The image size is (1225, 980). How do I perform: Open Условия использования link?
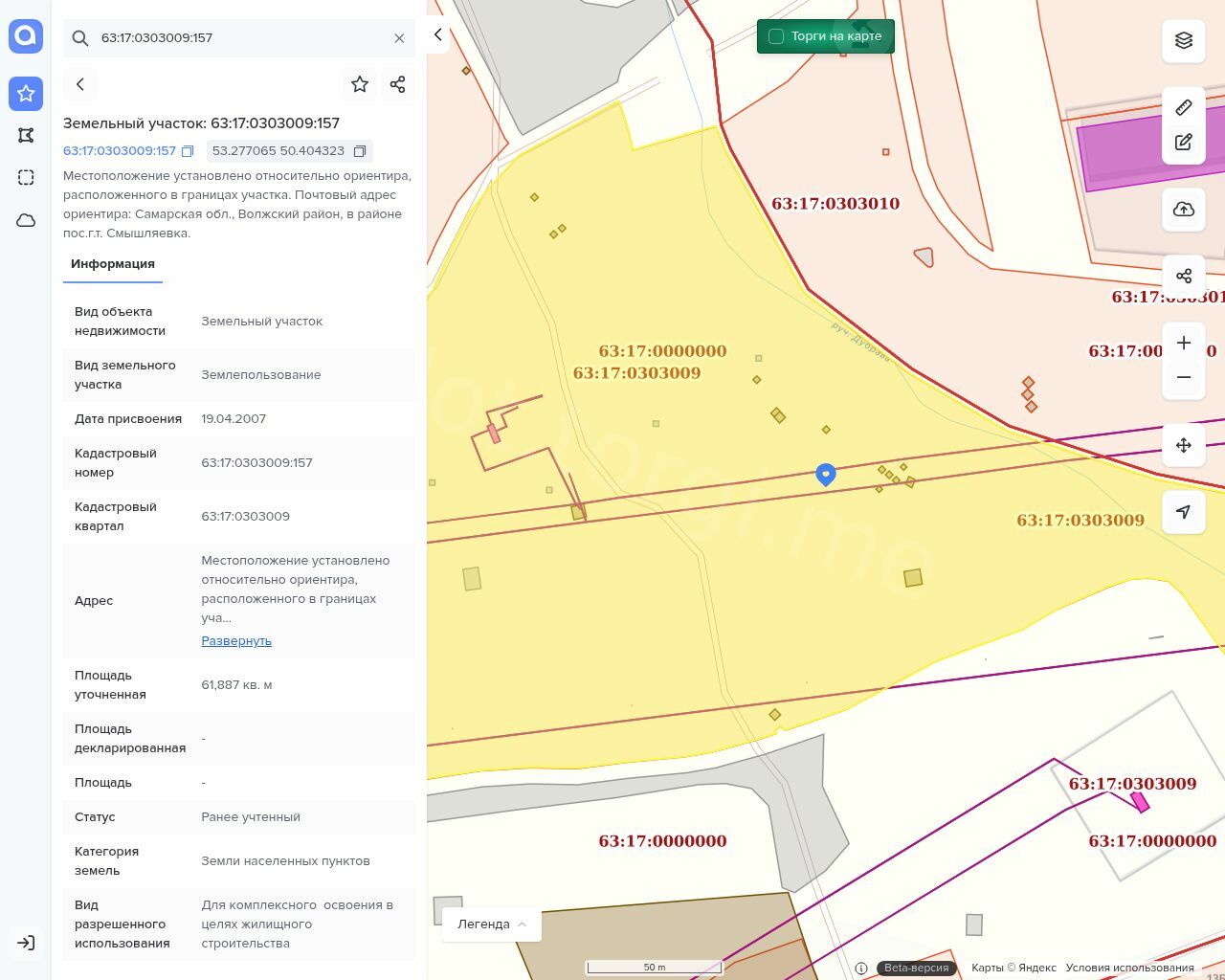pyautogui.click(x=1129, y=968)
